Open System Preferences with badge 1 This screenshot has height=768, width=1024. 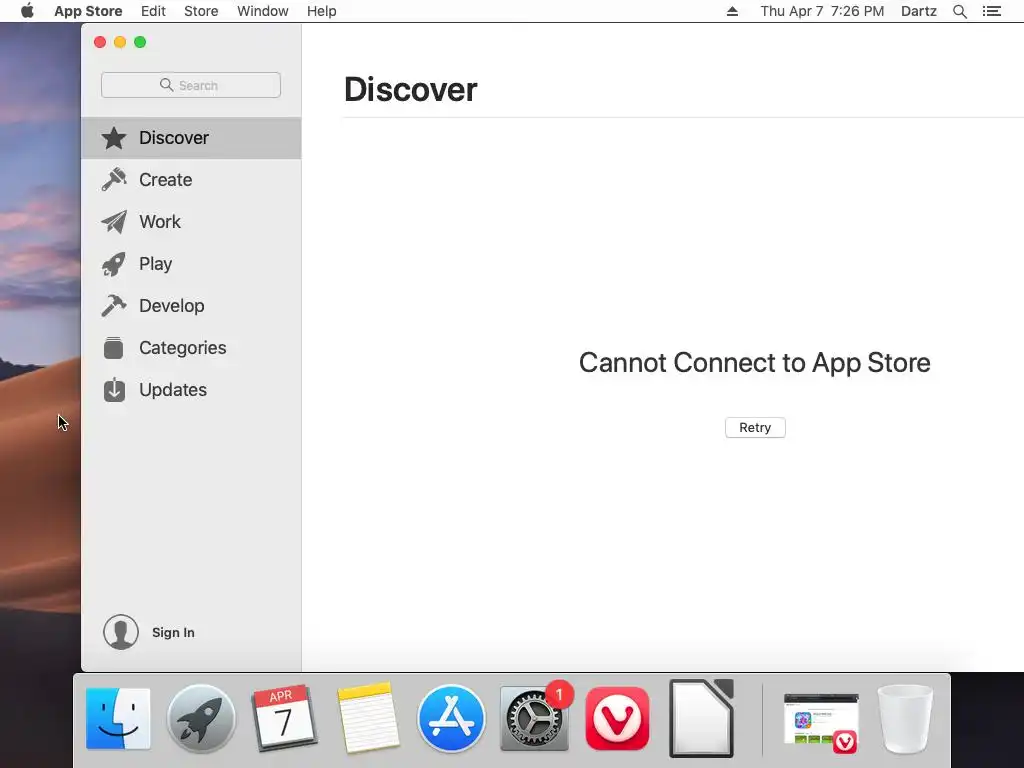coord(534,718)
